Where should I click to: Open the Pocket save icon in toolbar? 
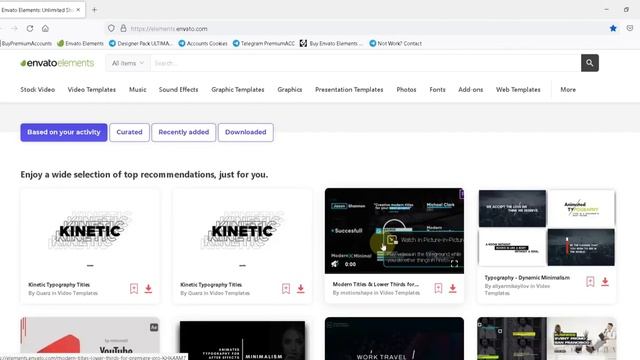tap(630, 28)
